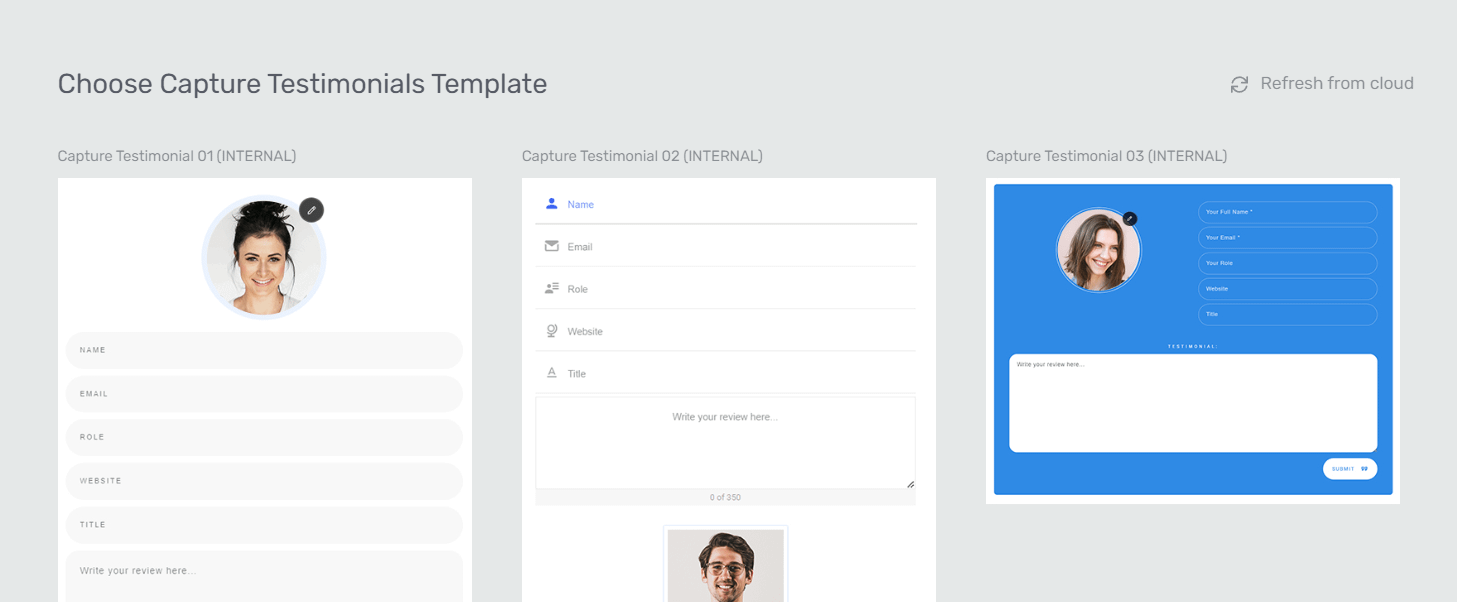Click the WEBSITE field in template 01
The height and width of the screenshot is (602, 1457).
(x=264, y=481)
